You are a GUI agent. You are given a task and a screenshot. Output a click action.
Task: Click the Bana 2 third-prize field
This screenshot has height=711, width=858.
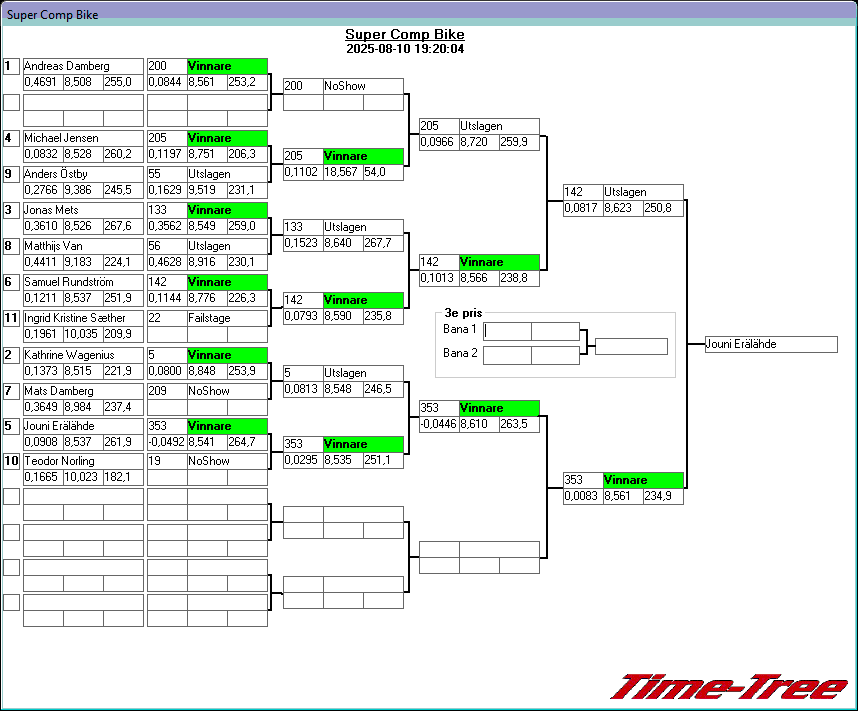(x=507, y=354)
